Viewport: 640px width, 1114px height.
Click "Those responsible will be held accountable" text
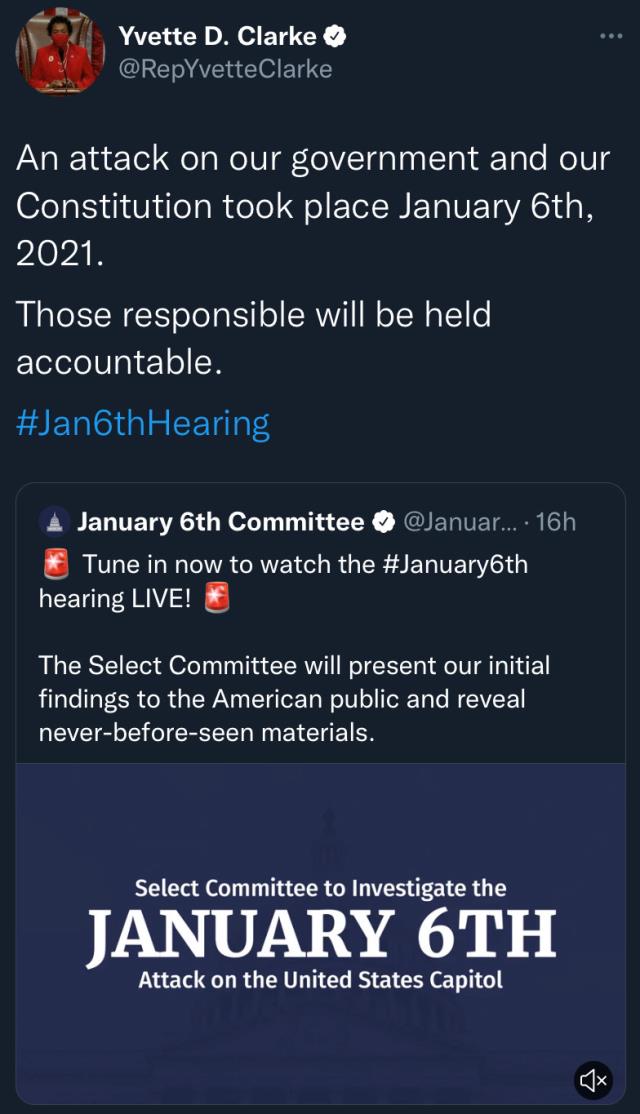(253, 338)
